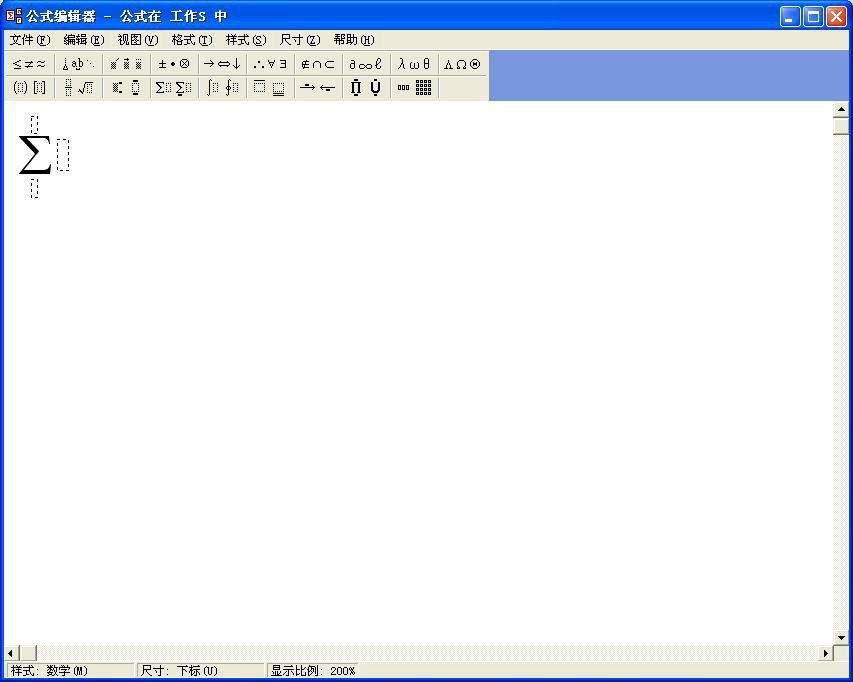Screen dimensions: 853x682
Task: Open the logical symbols palette (∴∀∃)
Action: coord(270,64)
